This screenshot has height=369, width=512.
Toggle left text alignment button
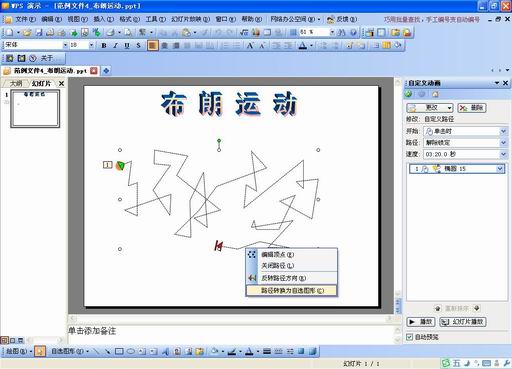pyautogui.click(x=152, y=45)
